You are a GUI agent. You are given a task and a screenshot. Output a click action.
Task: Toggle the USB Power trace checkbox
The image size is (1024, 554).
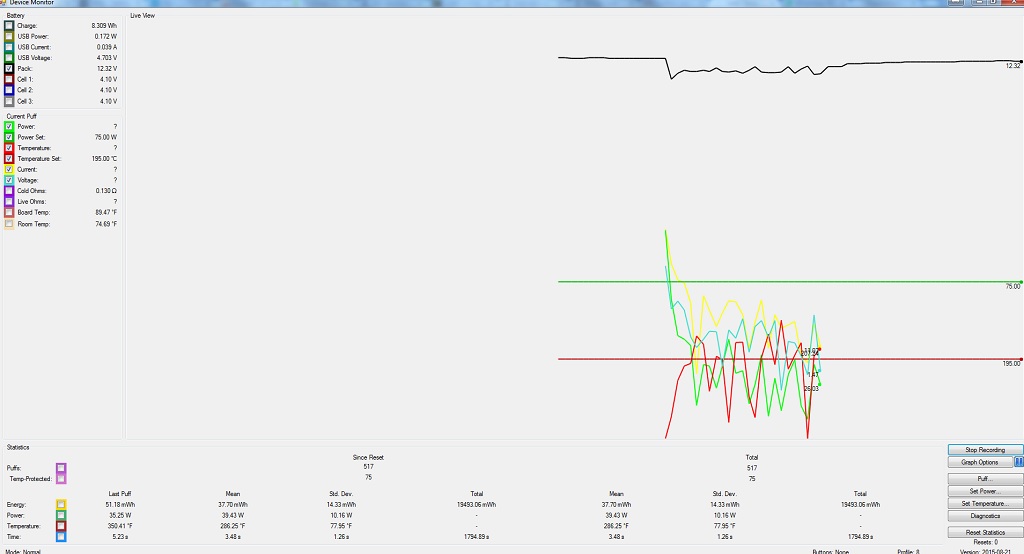coord(9,36)
